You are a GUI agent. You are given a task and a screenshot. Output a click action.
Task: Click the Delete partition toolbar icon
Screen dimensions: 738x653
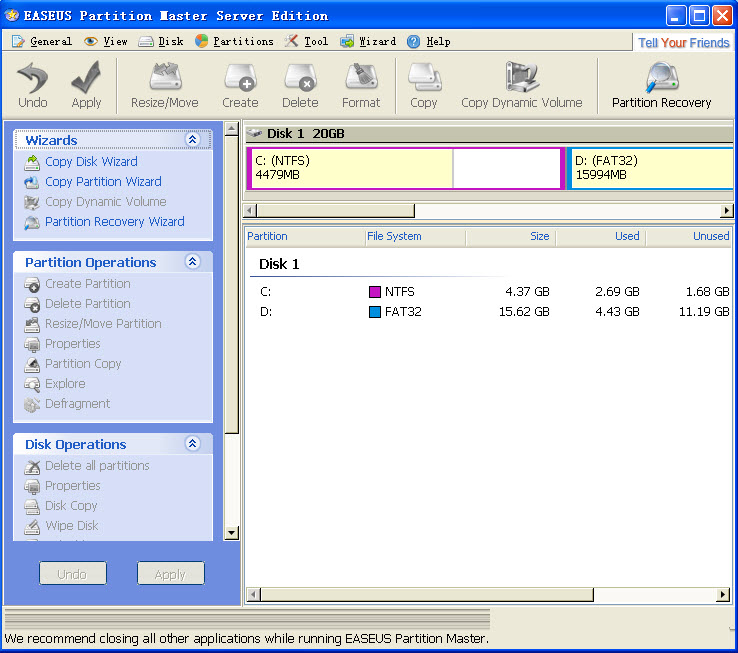click(300, 78)
